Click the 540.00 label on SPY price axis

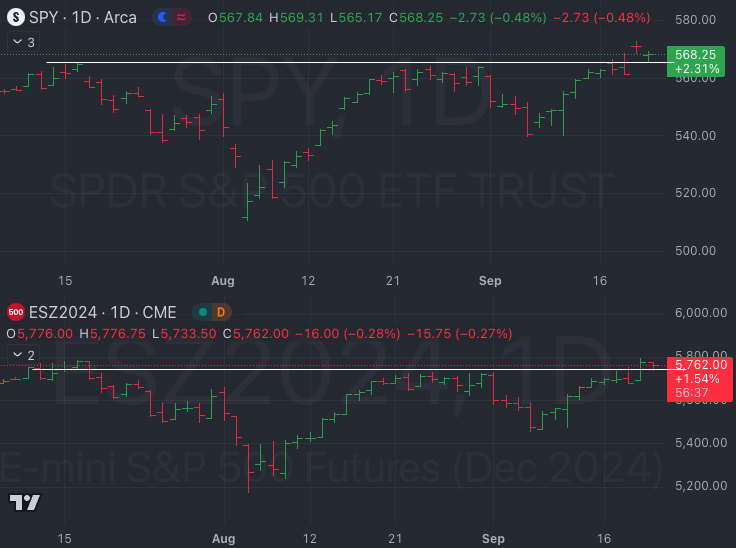click(x=696, y=136)
